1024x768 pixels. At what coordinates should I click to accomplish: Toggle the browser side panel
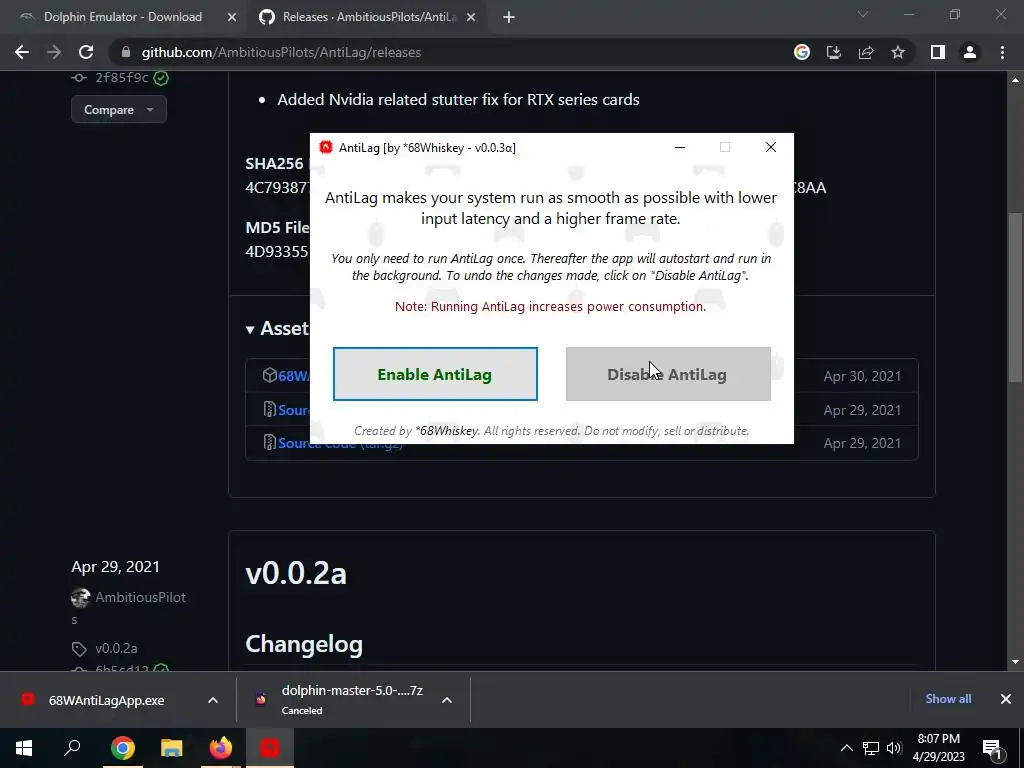tap(938, 52)
